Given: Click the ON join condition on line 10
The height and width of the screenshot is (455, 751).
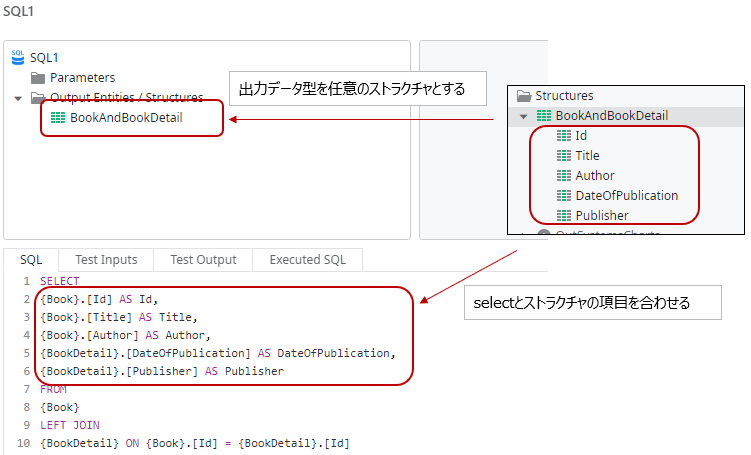Looking at the screenshot, I should 195,444.
